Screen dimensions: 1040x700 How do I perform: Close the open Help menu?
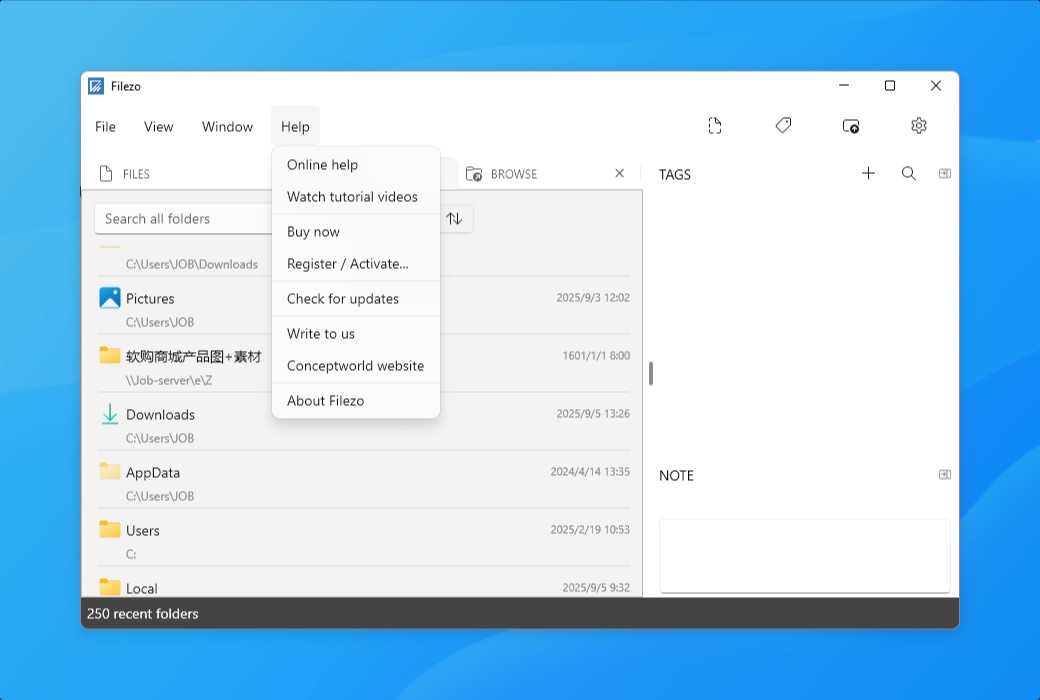click(x=295, y=126)
